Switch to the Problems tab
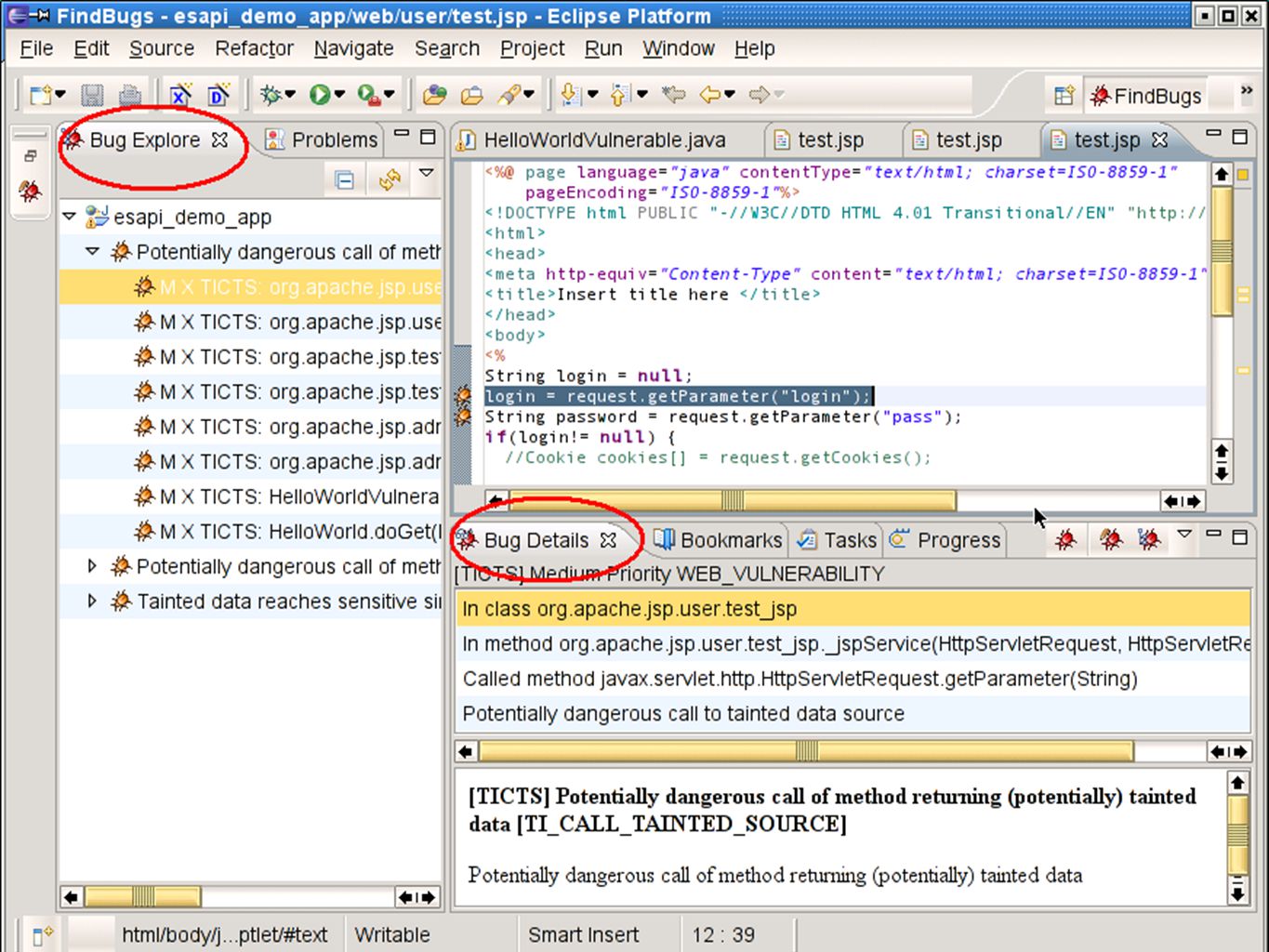The image size is (1269, 952). point(322,140)
